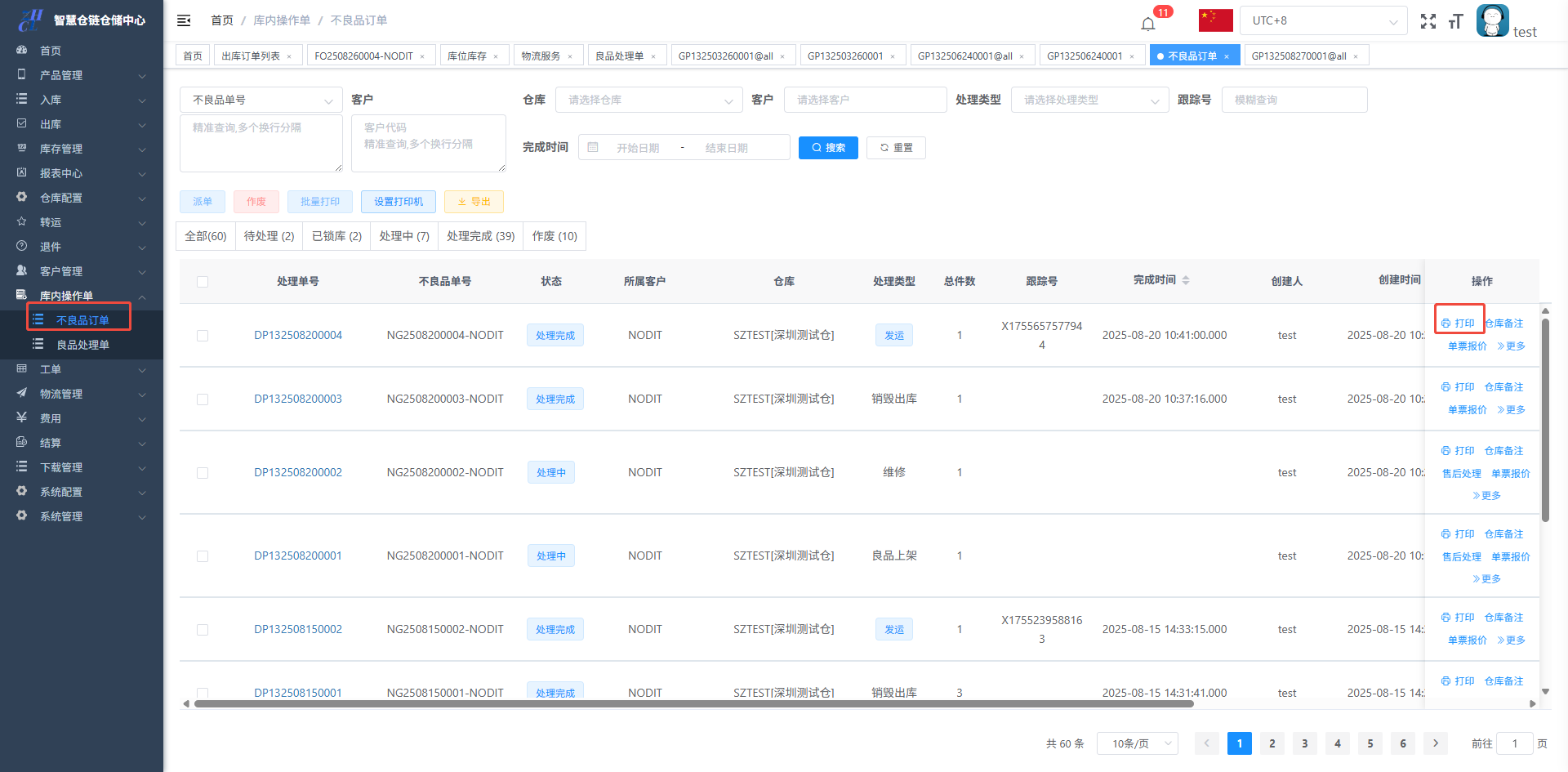Image resolution: width=1568 pixels, height=772 pixels.
Task: Click the blue 搜索 search button
Action: tap(827, 148)
